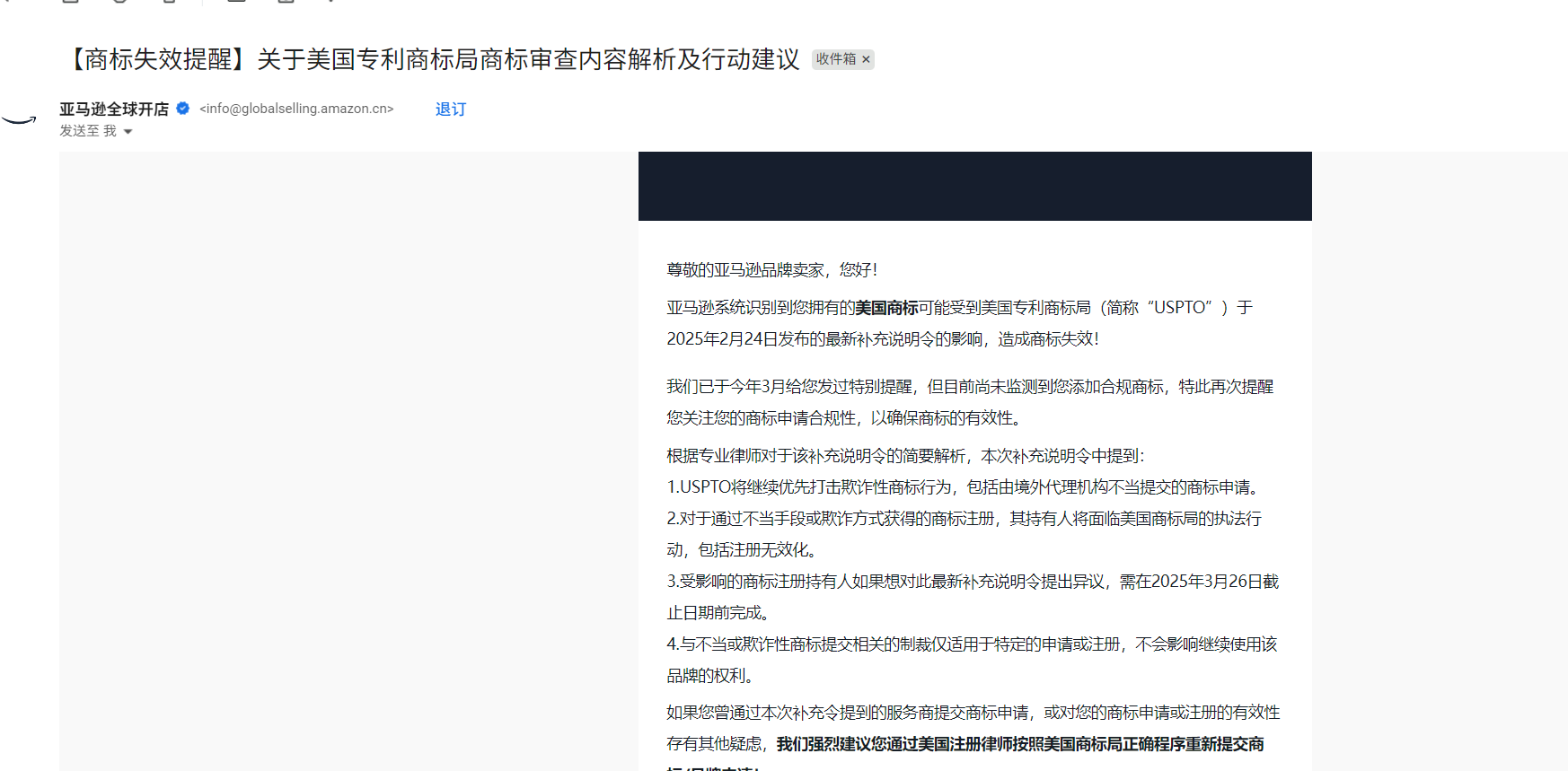Click the point 4.与不当或欺诈性商标
1568x771 pixels.
coord(972,644)
